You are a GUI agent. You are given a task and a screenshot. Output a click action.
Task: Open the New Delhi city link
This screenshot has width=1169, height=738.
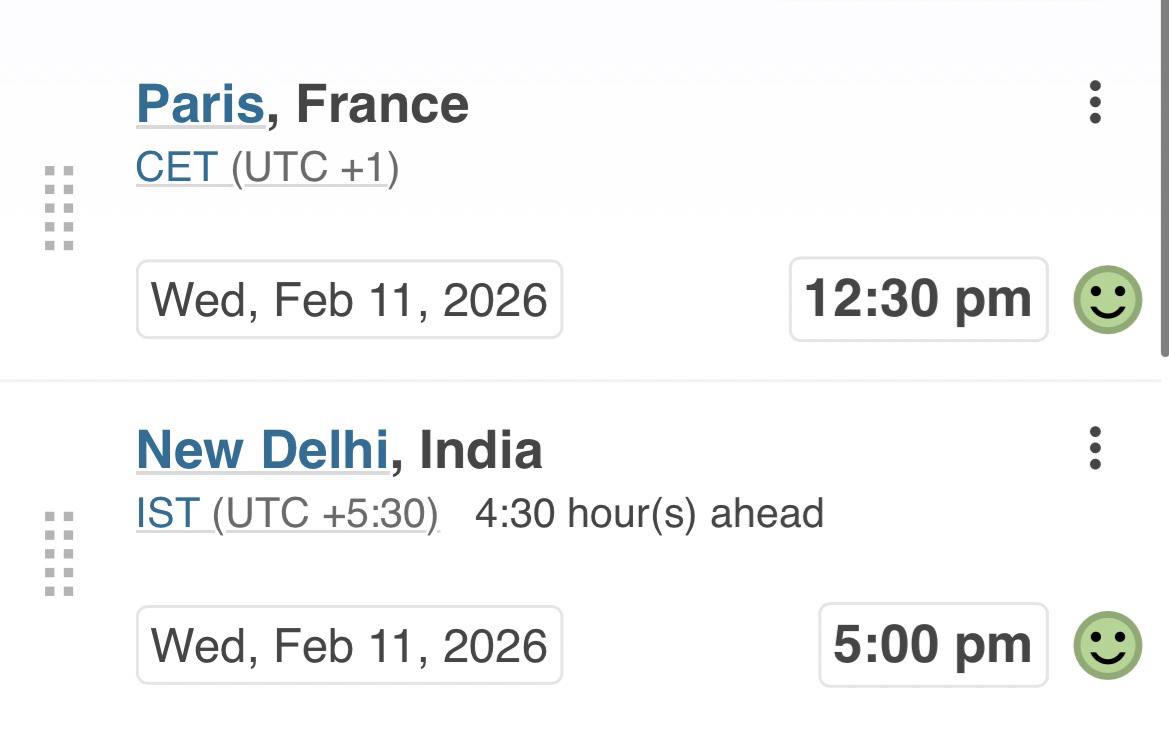(x=262, y=449)
